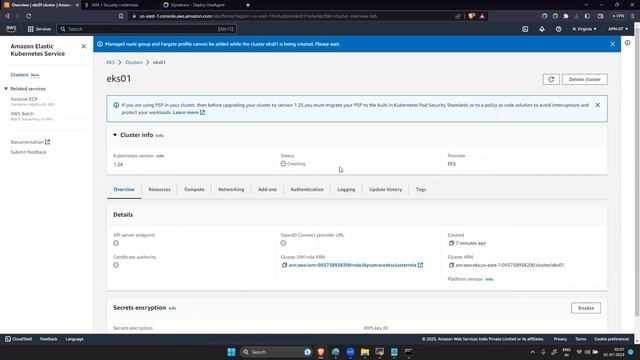Viewport: 640px width, 360px height.
Task: Copy the Cluster ARN value
Action: (x=451, y=265)
